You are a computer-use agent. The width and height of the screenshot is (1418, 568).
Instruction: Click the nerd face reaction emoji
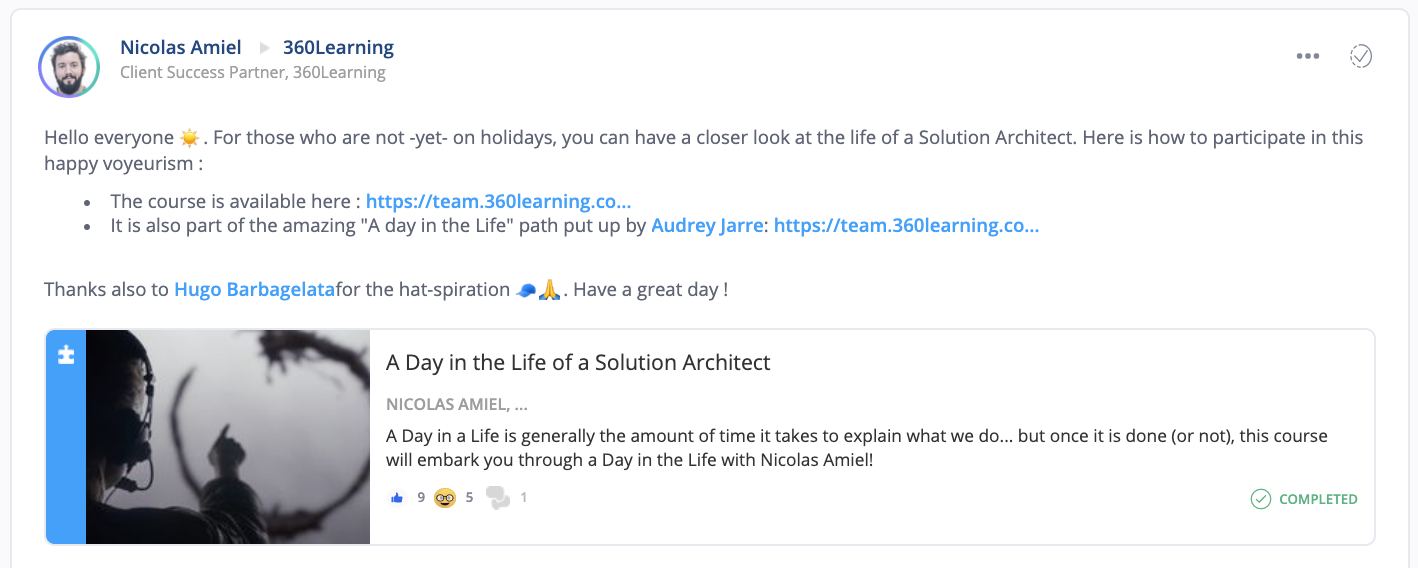[445, 497]
